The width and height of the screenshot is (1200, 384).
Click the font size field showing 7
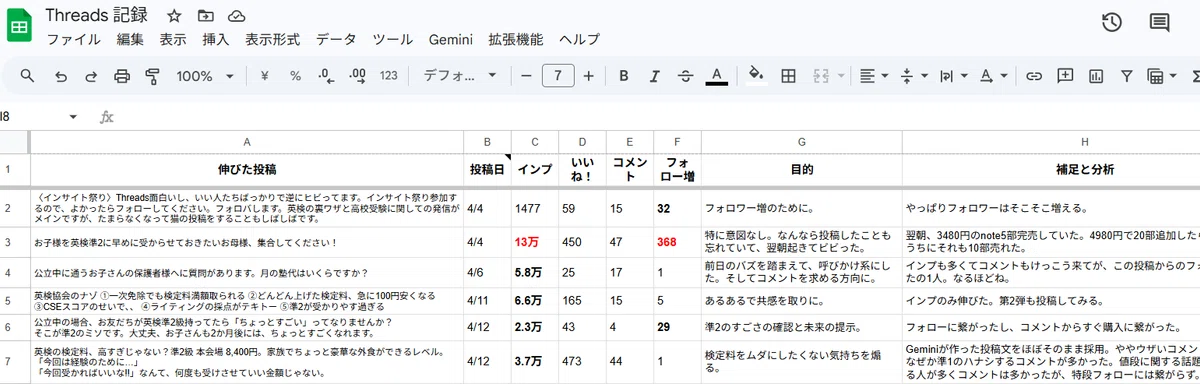[558, 76]
